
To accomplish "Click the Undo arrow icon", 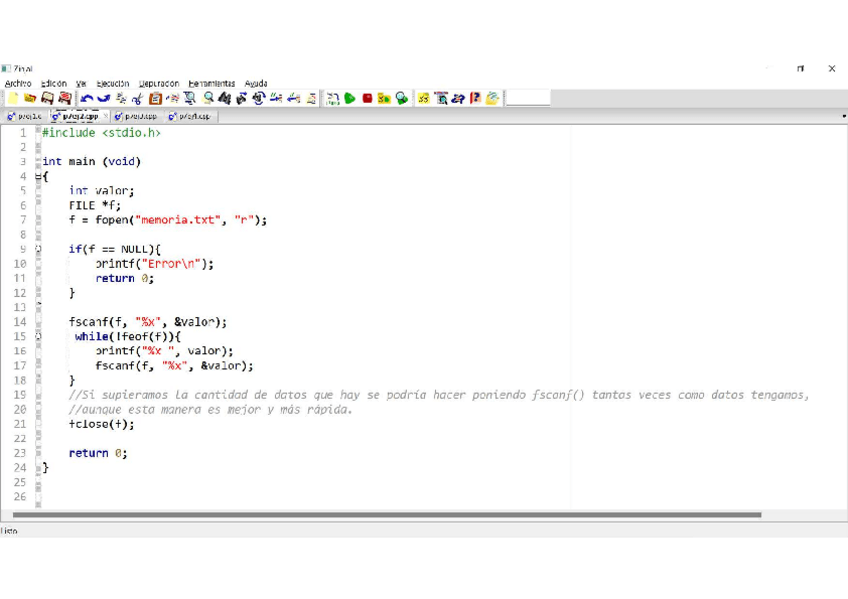I will [x=87, y=98].
